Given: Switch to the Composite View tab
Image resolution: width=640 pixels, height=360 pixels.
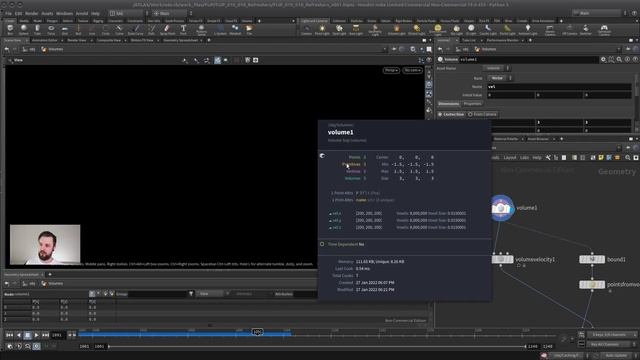Looking at the screenshot, I should (109, 40).
